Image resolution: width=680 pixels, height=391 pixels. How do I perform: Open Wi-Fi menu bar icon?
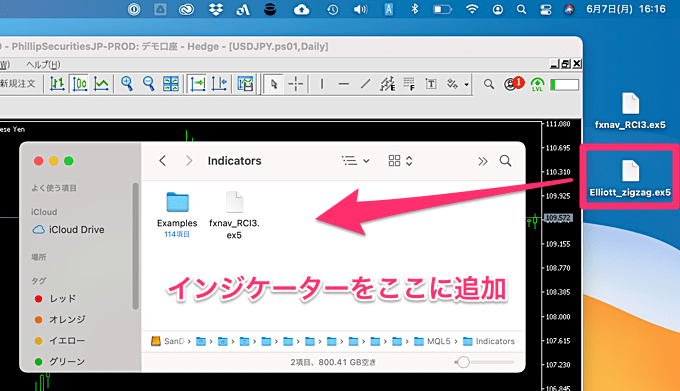click(x=472, y=9)
